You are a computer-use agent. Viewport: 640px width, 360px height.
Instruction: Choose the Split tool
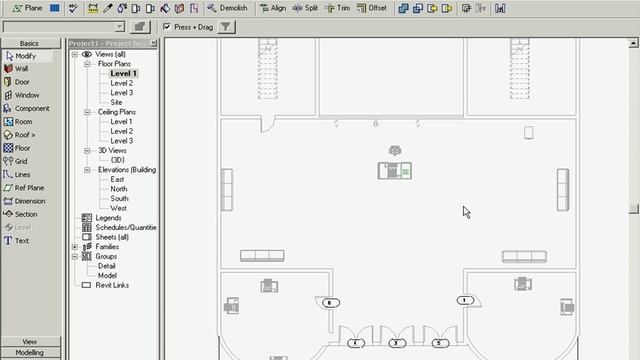point(305,8)
